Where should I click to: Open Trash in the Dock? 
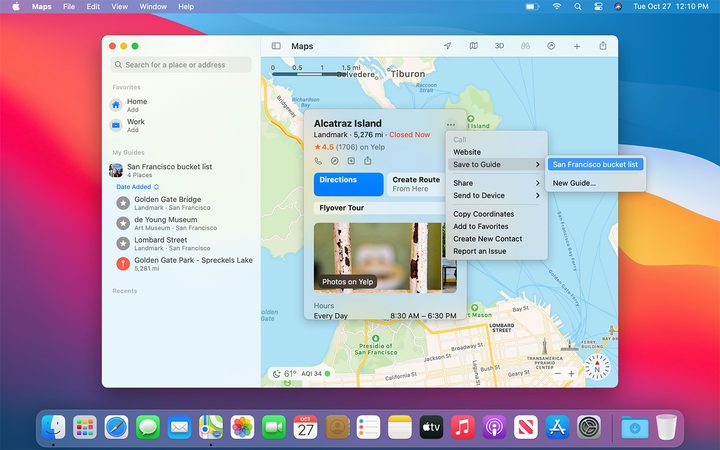point(666,428)
